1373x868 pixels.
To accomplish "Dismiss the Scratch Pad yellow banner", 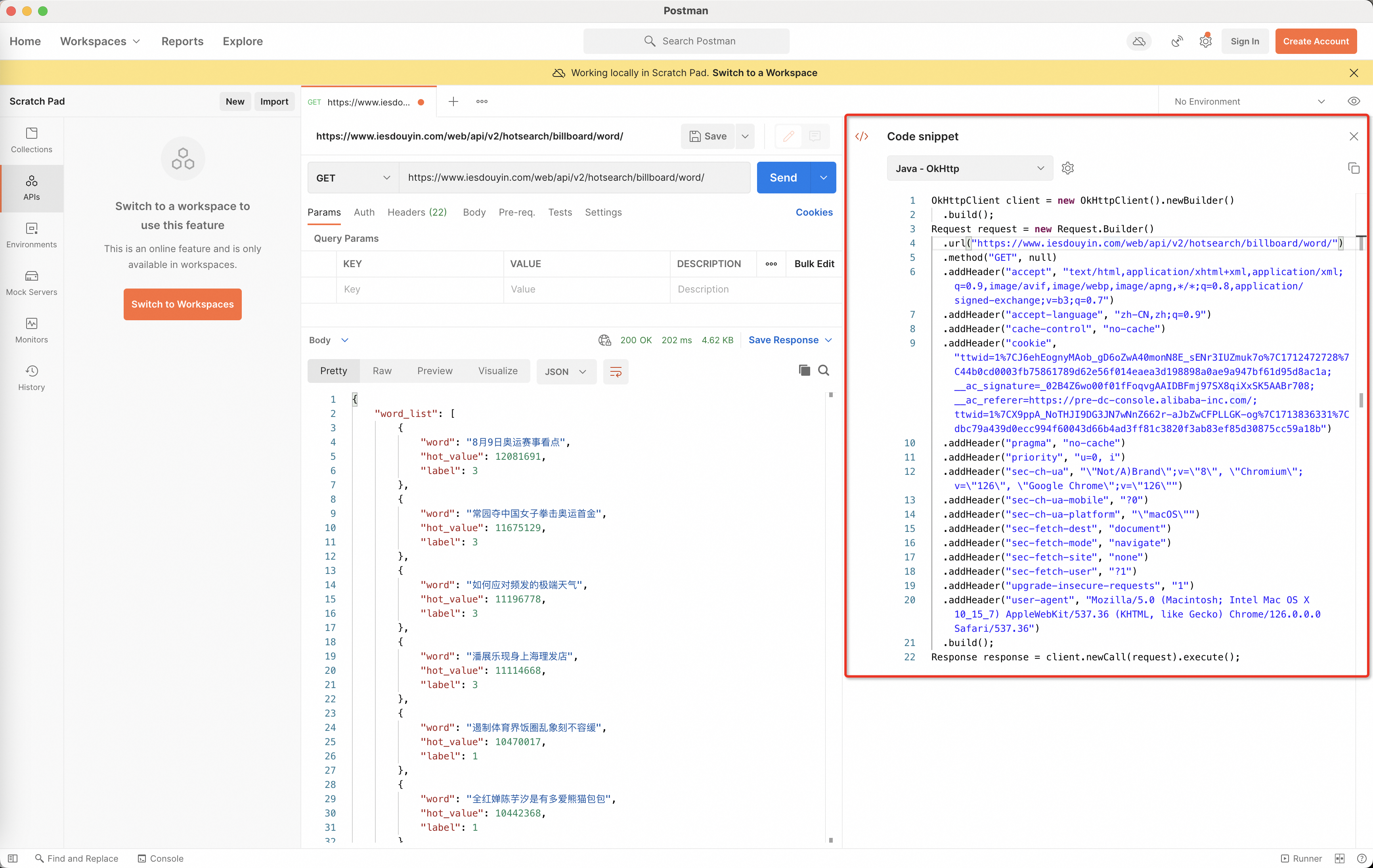I will [1354, 73].
